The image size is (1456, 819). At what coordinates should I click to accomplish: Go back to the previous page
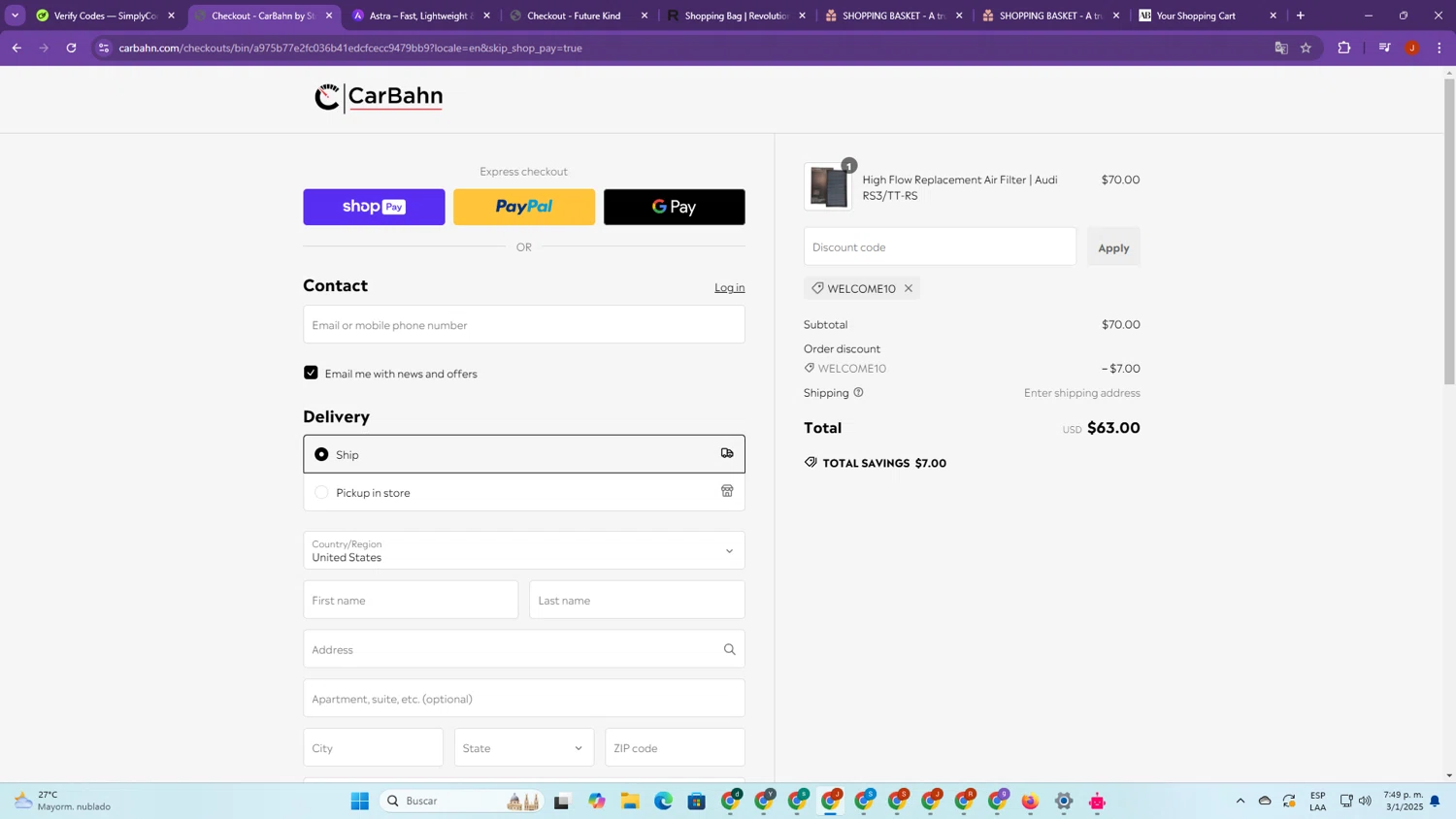(17, 48)
